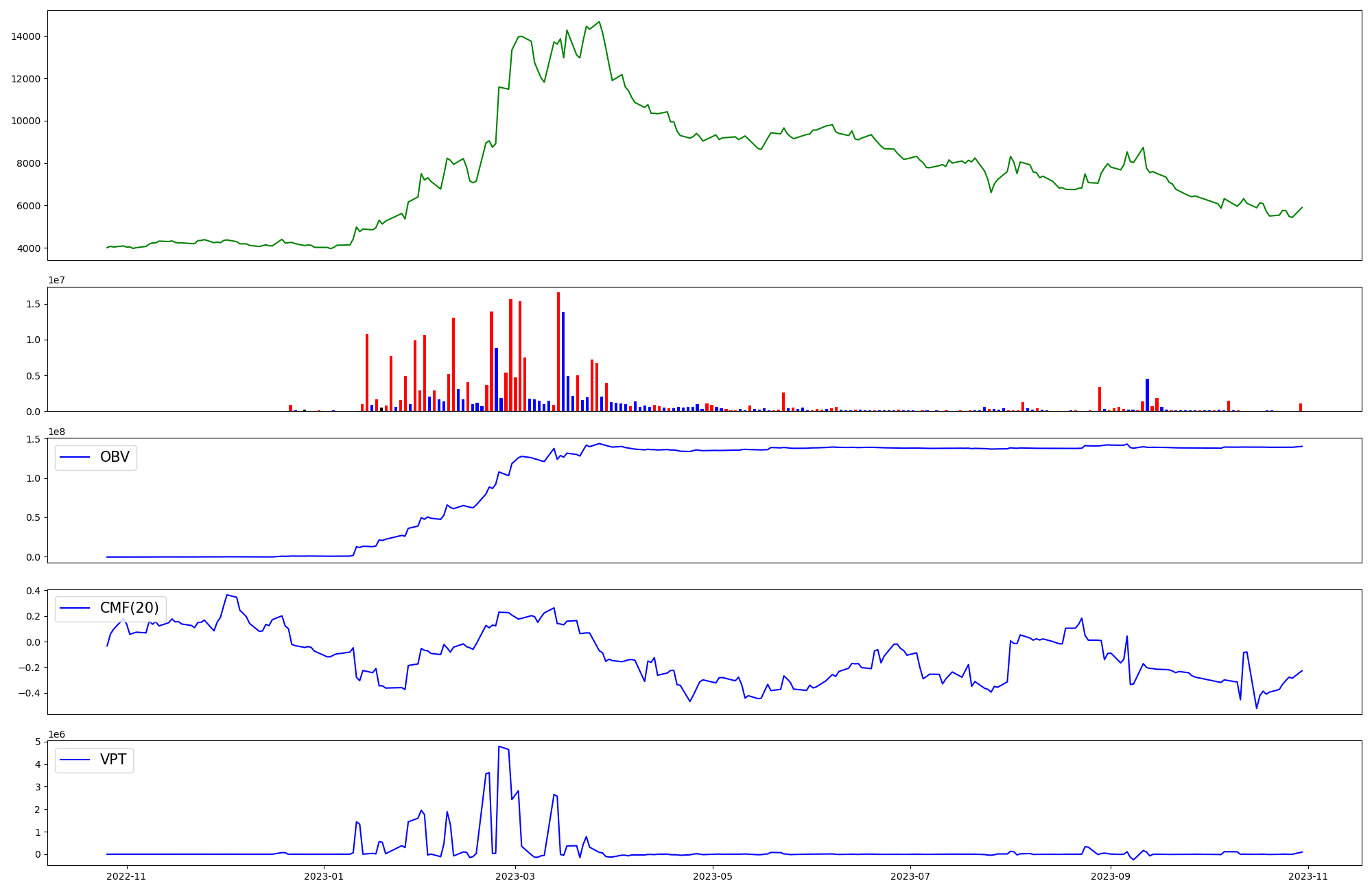
Task: Click the 2022-11 x-axis date label
Action: click(x=126, y=876)
